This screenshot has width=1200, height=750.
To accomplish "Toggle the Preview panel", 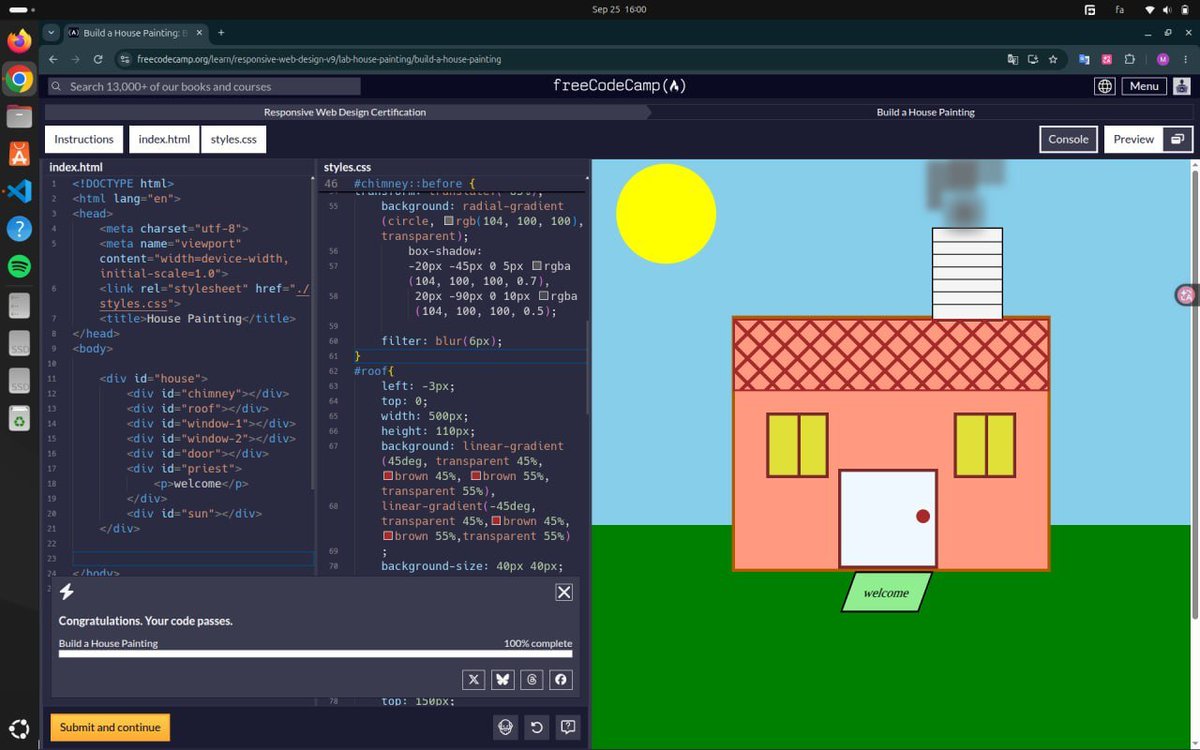I will (1134, 139).
